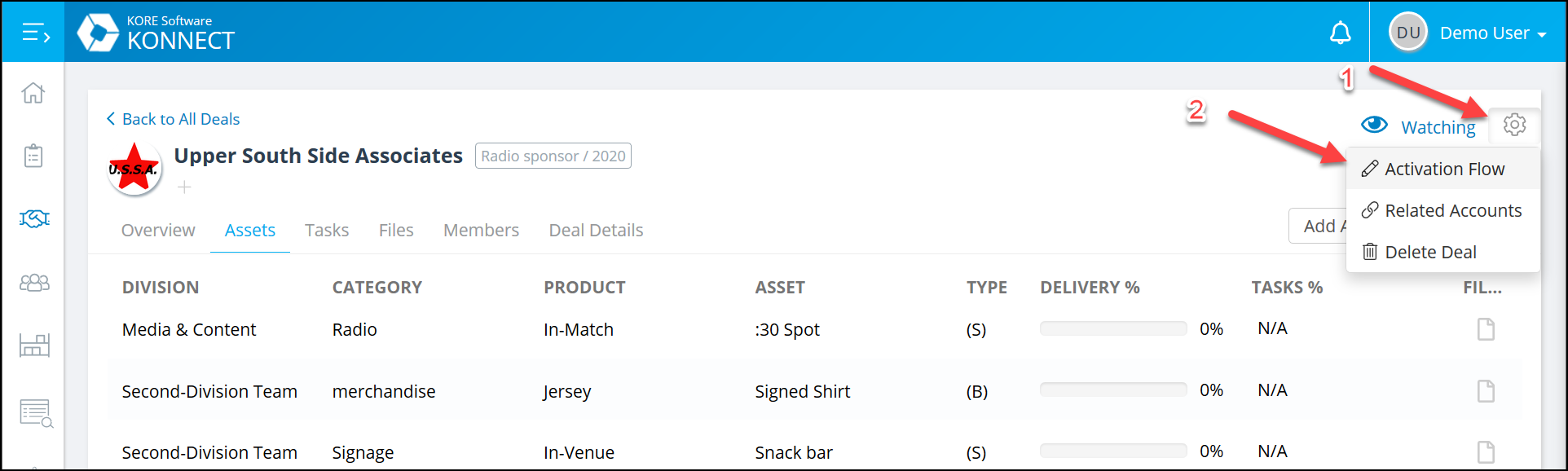Screen dimensions: 1568x471
Task: Open file icon for Signed Shirt row
Action: click(1486, 391)
